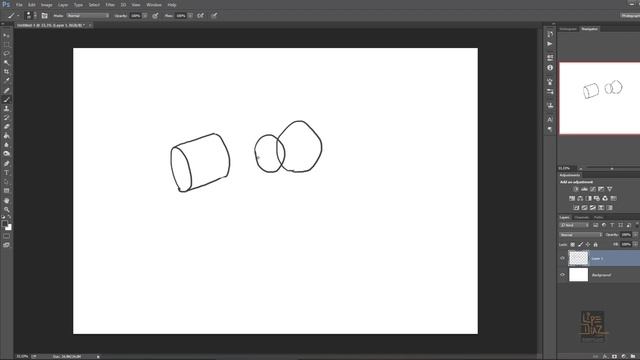Viewport: 640px width, 360px height.
Task: Open the layer Opacity dropdown arrow
Action: point(636,235)
